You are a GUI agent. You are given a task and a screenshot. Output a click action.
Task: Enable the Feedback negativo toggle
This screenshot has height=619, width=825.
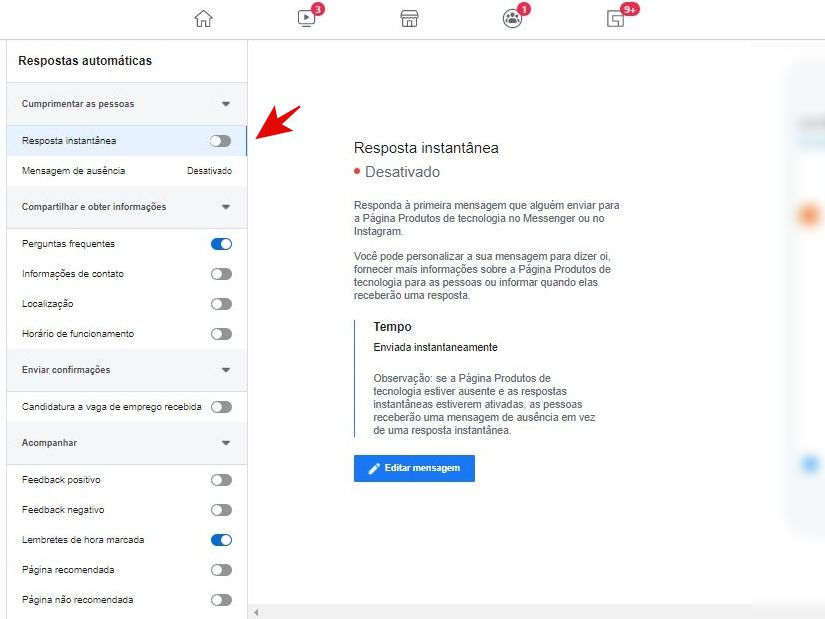click(x=221, y=510)
